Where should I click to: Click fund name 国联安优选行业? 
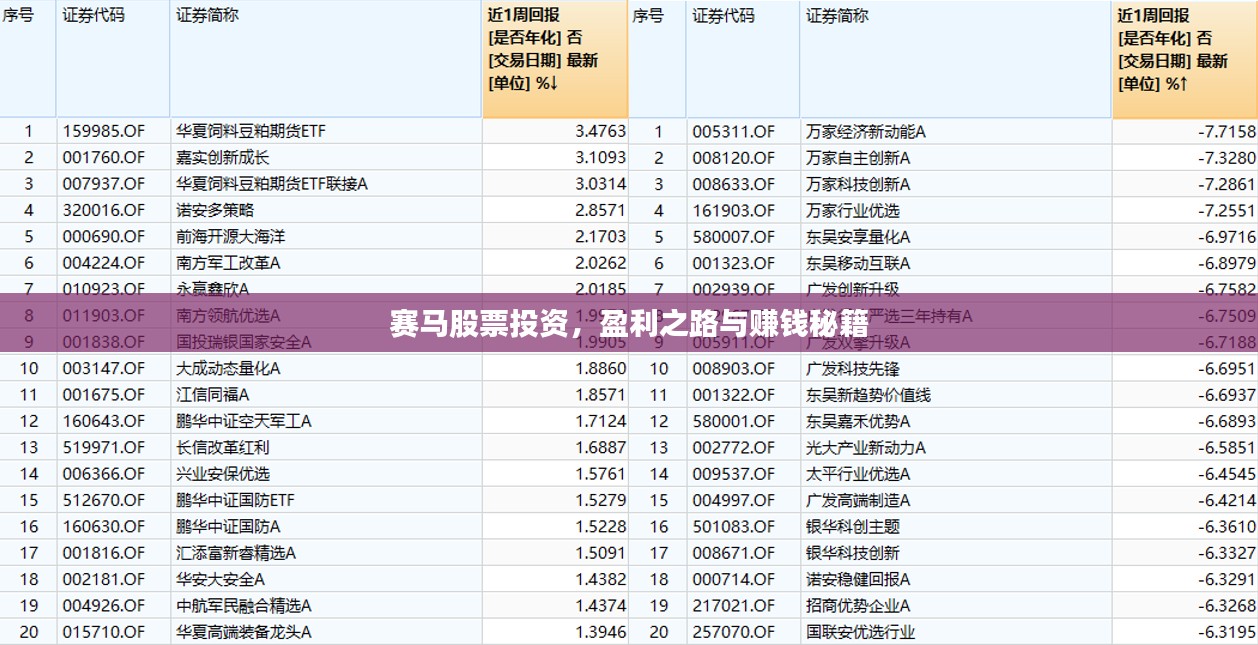tap(860, 632)
